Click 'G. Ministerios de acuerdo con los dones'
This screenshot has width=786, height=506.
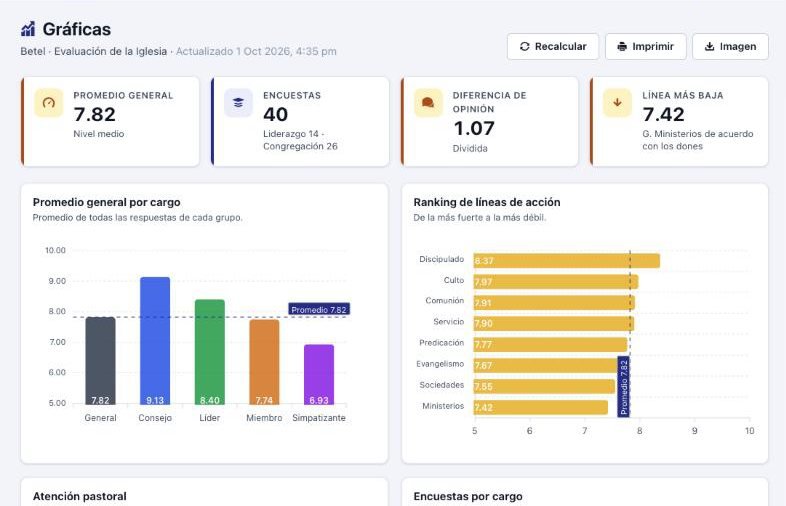tap(698, 140)
